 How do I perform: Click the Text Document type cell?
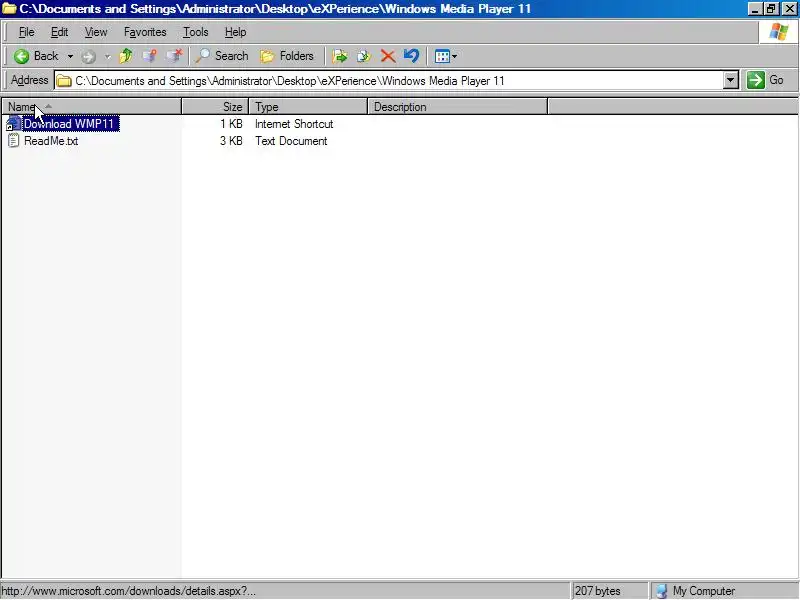291,141
